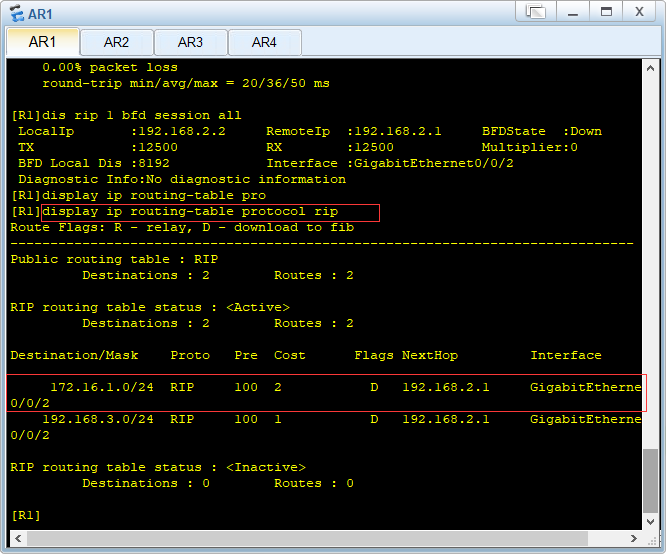Click the 'Route Flags: R - relay' line
Image resolution: width=666 pixels, height=554 pixels.
tap(182, 227)
